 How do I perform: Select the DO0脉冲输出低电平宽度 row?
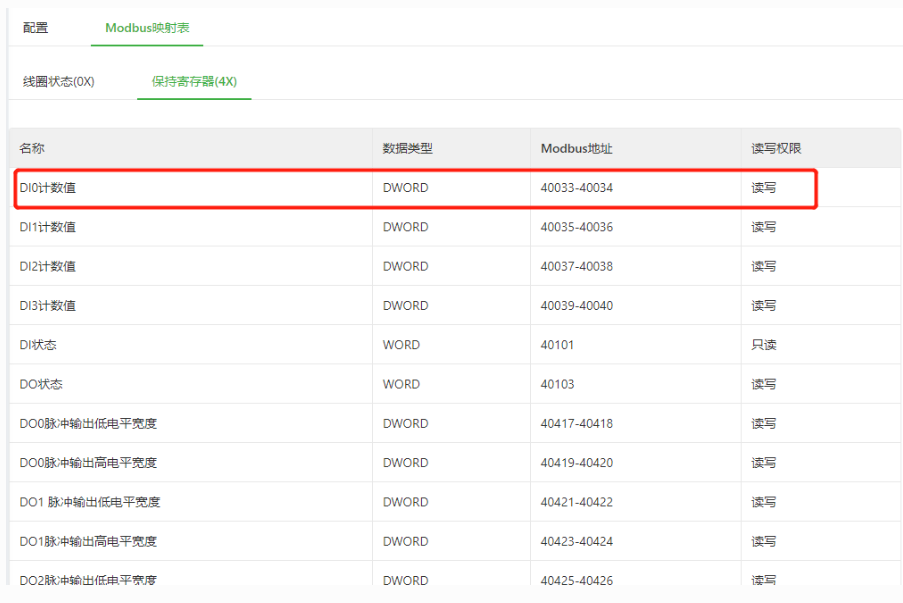tap(455, 423)
